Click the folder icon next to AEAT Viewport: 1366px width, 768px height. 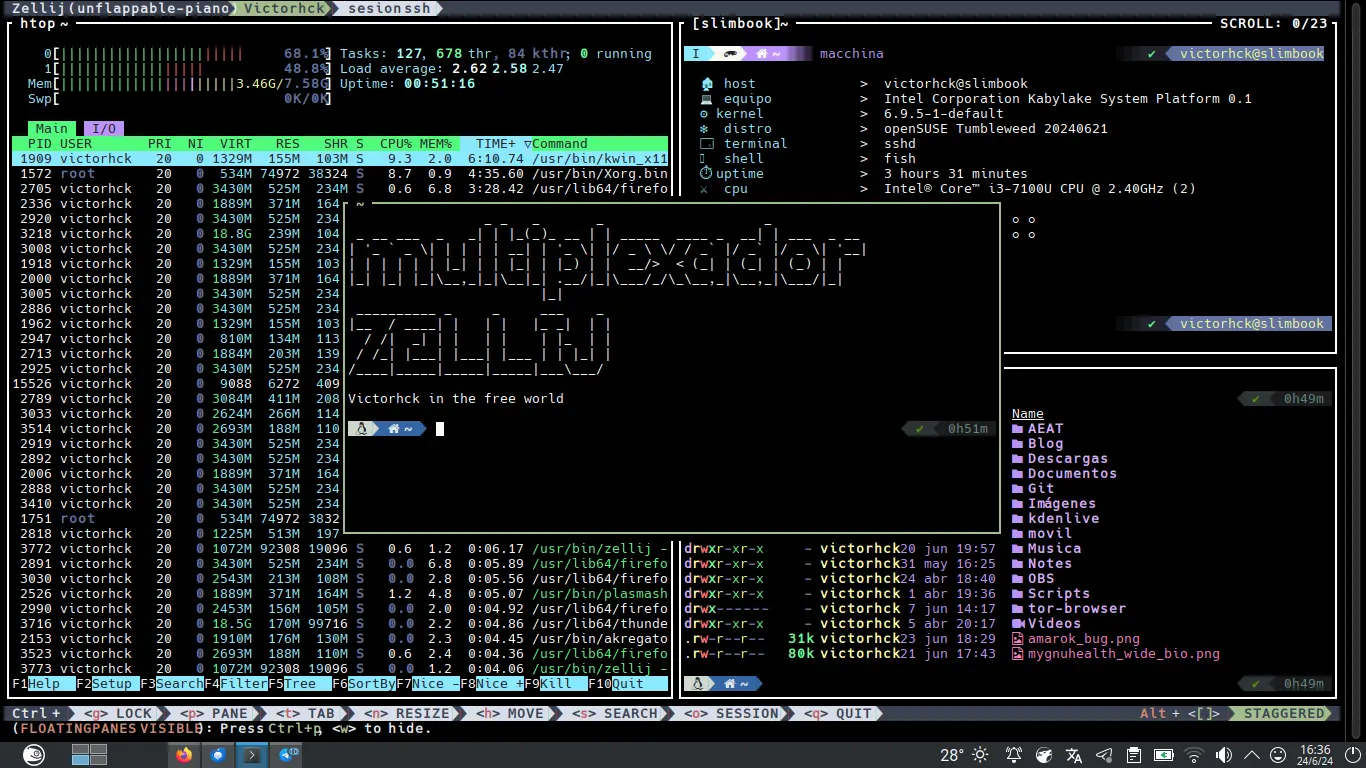click(1017, 428)
